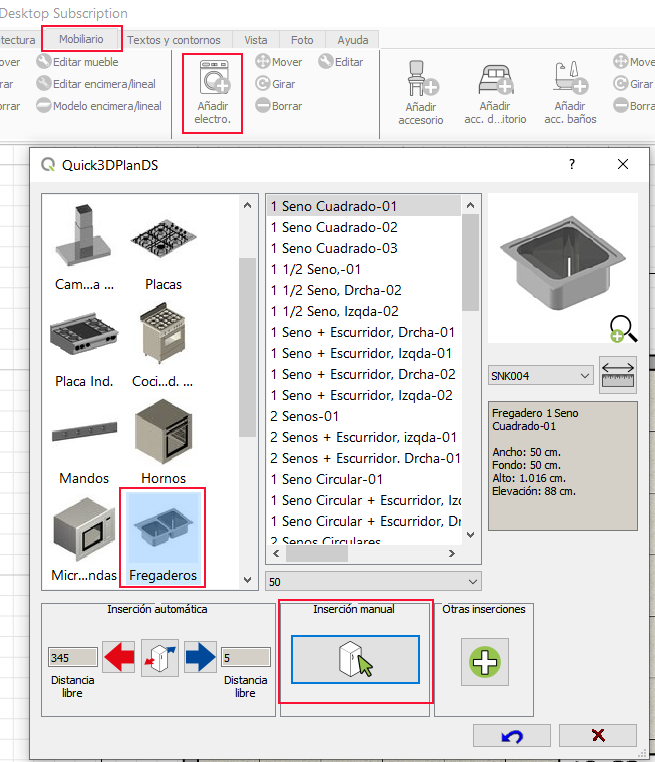Click the red left arrow insertion button
The image size is (655, 762).
pos(119,657)
